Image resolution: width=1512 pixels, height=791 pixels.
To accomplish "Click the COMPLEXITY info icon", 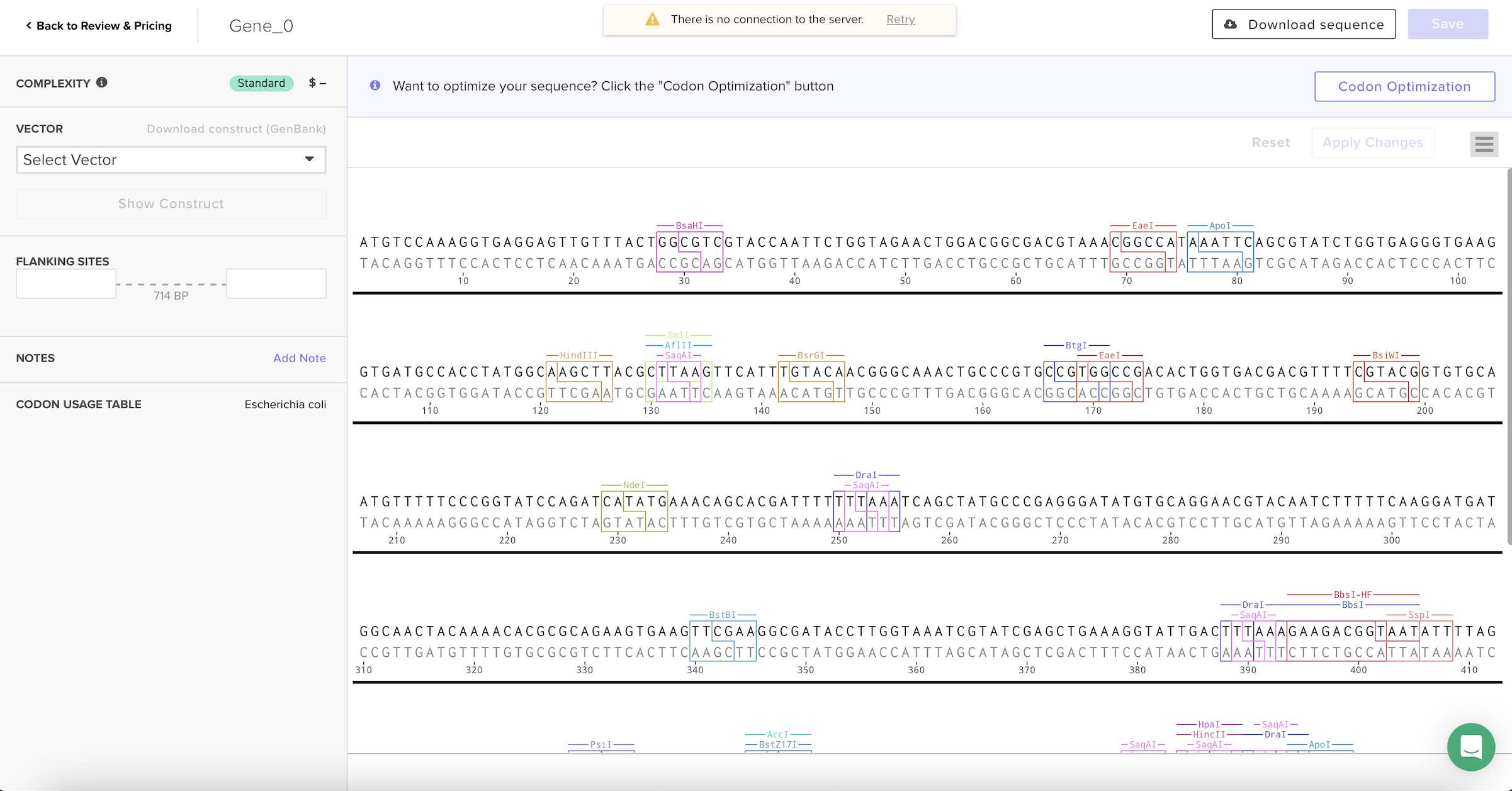I will [102, 83].
